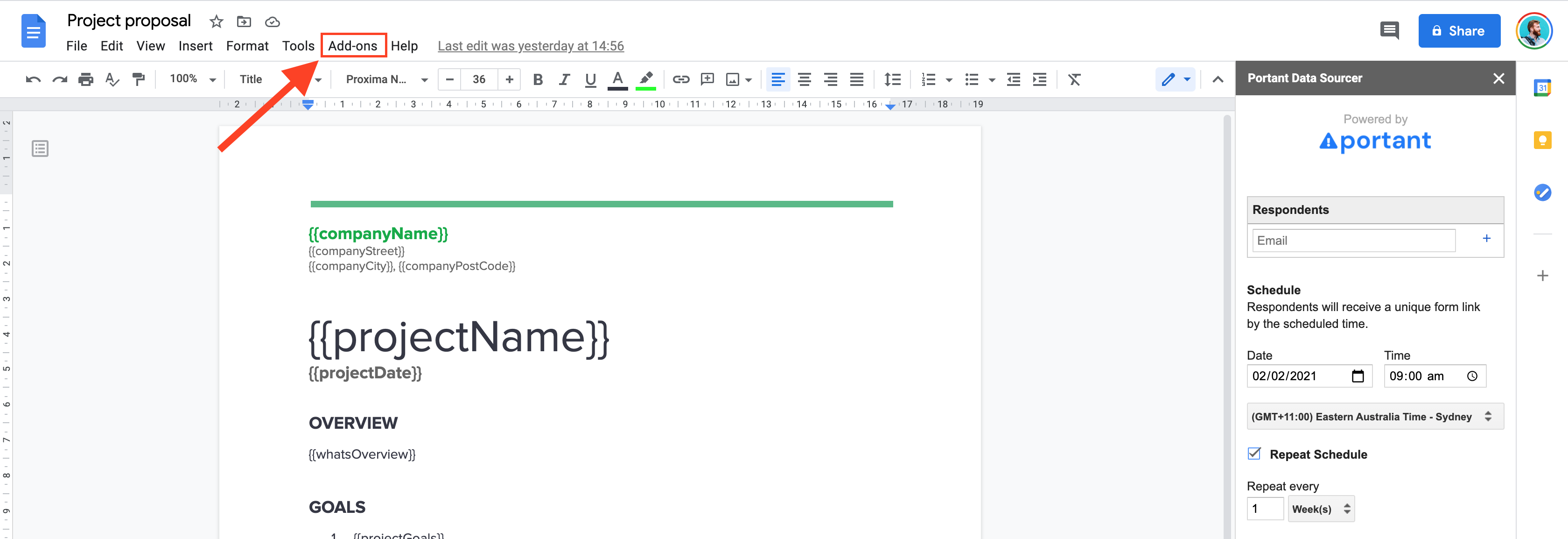Image resolution: width=1568 pixels, height=539 pixels.
Task: Open the Help menu
Action: click(404, 46)
